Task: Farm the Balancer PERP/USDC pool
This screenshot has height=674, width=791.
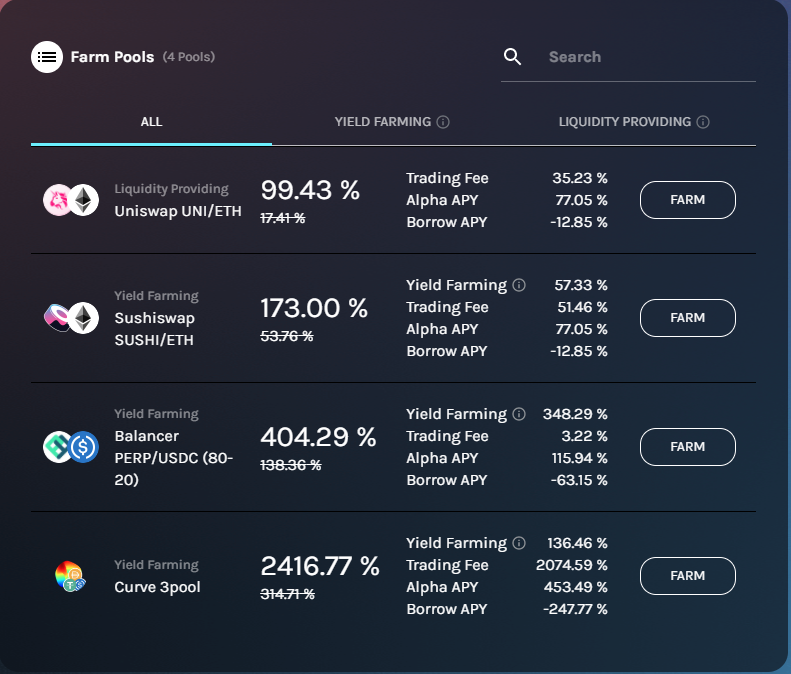Action: pyautogui.click(x=688, y=447)
